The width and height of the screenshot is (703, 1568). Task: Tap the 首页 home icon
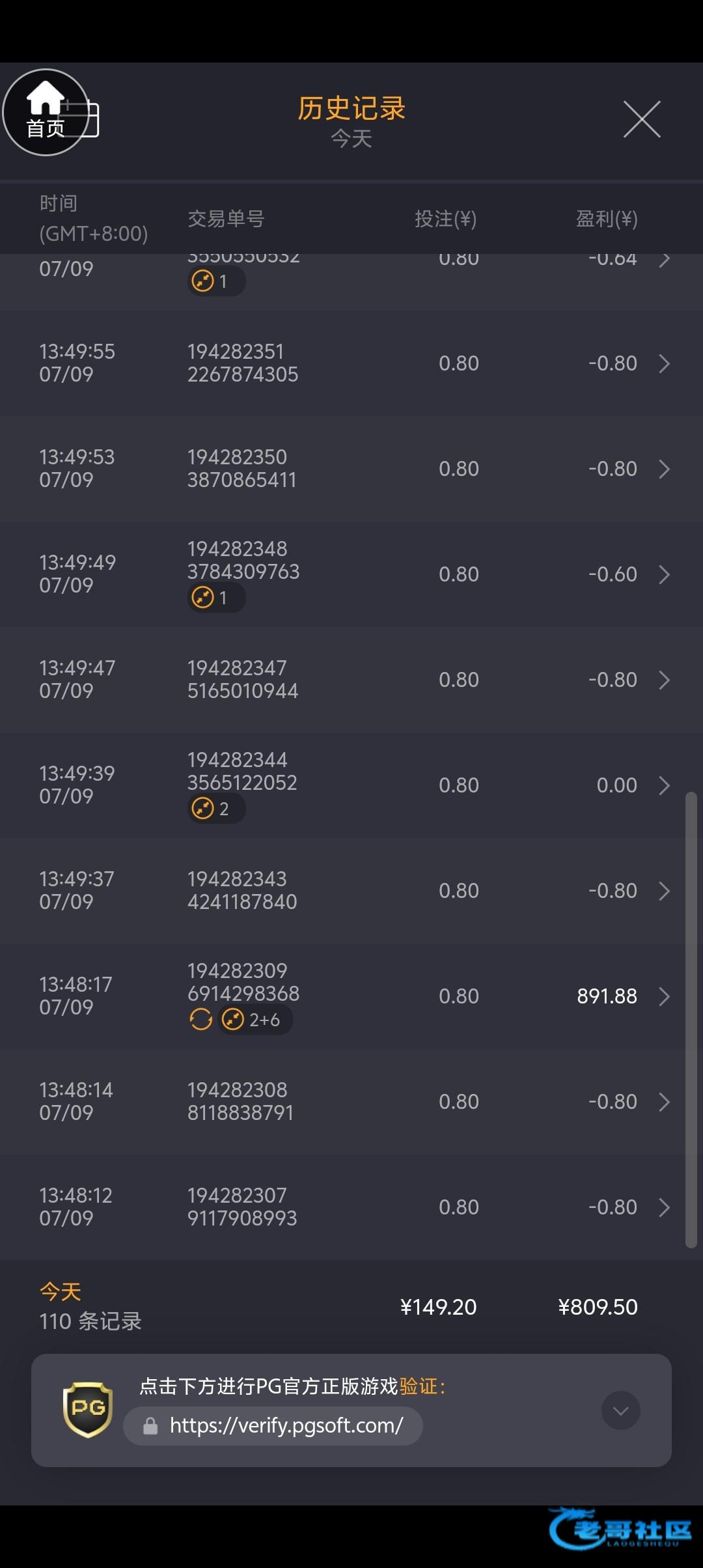[x=45, y=111]
